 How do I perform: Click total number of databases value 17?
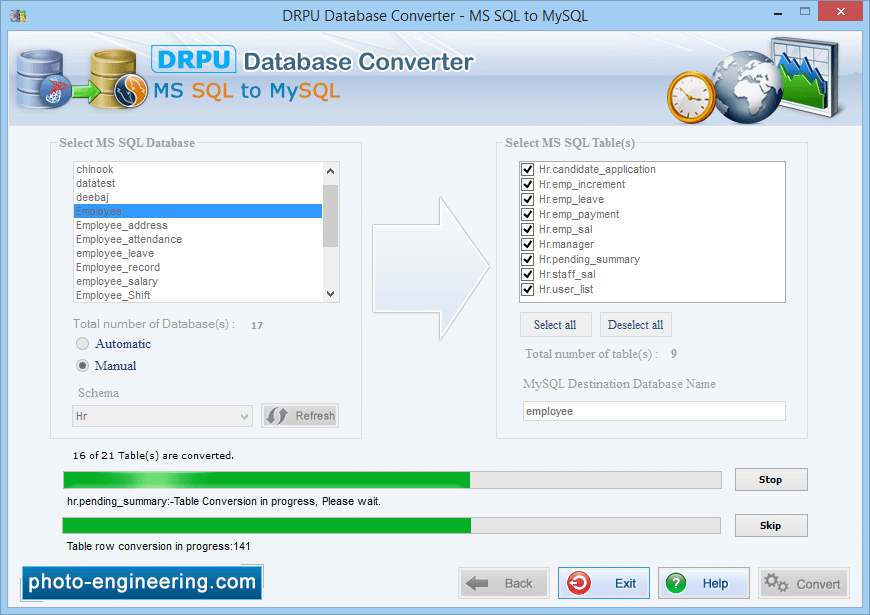coord(257,325)
